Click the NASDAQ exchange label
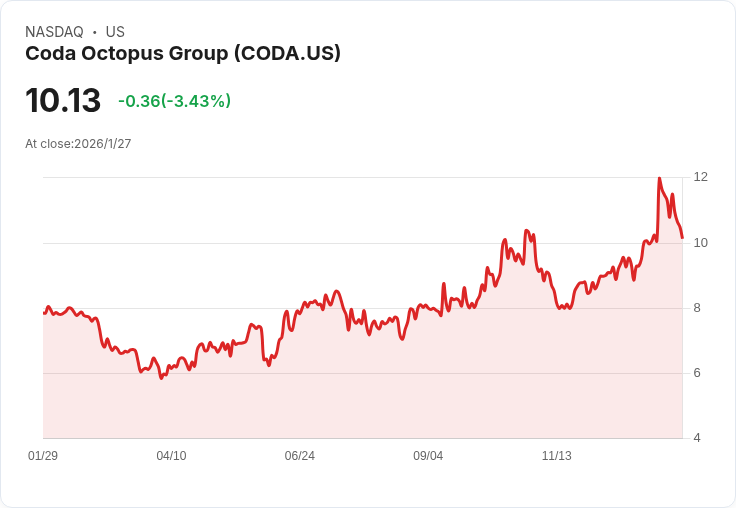 pyautogui.click(x=54, y=32)
